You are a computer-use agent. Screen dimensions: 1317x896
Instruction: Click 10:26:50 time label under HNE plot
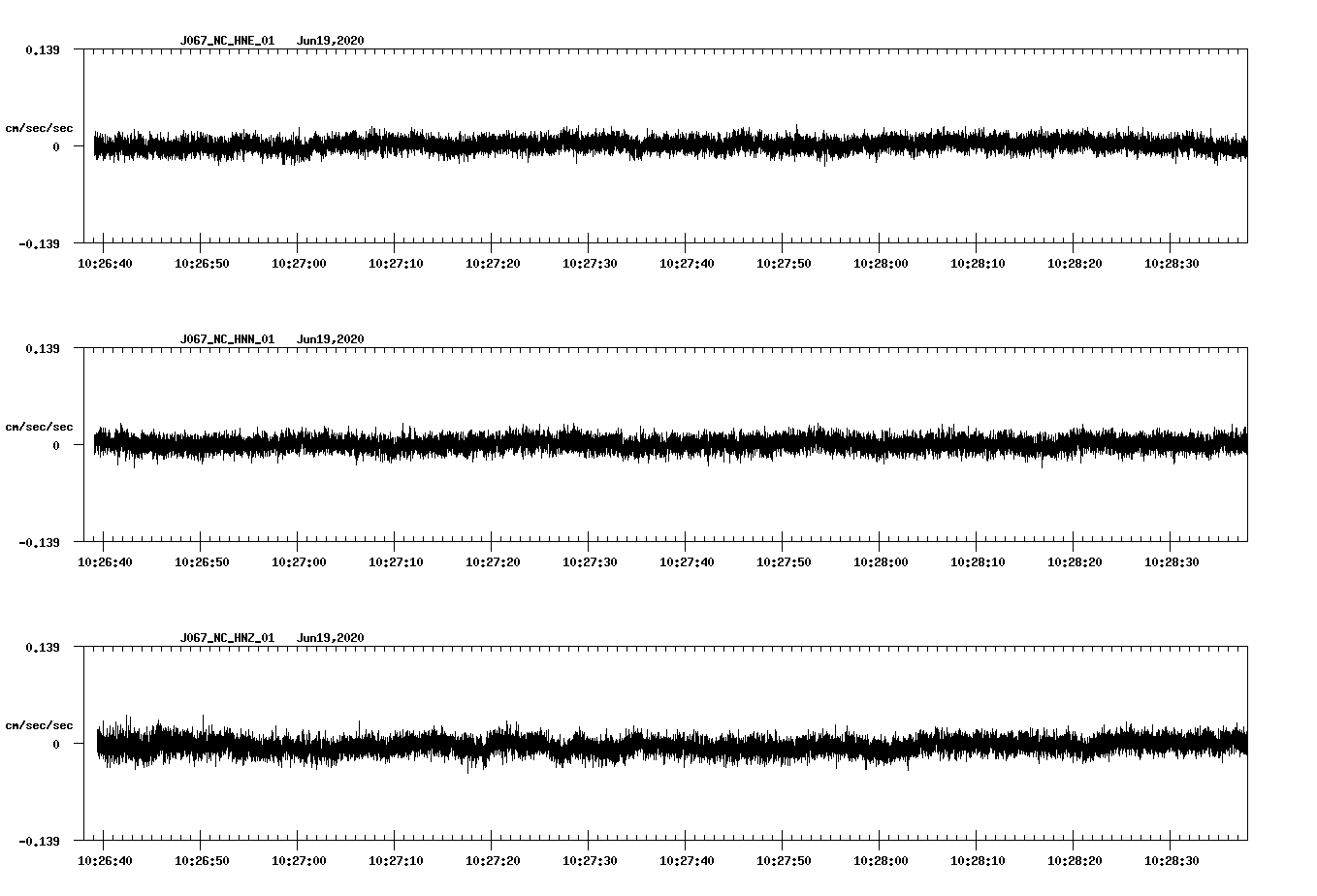pos(202,264)
